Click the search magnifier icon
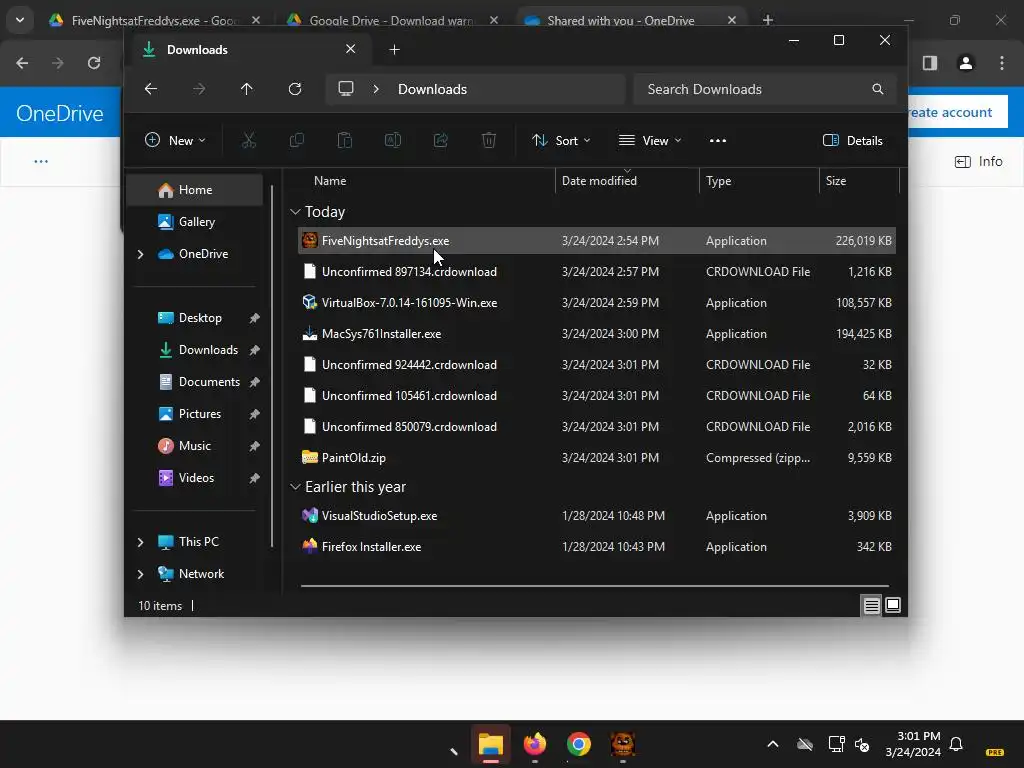 (878, 89)
